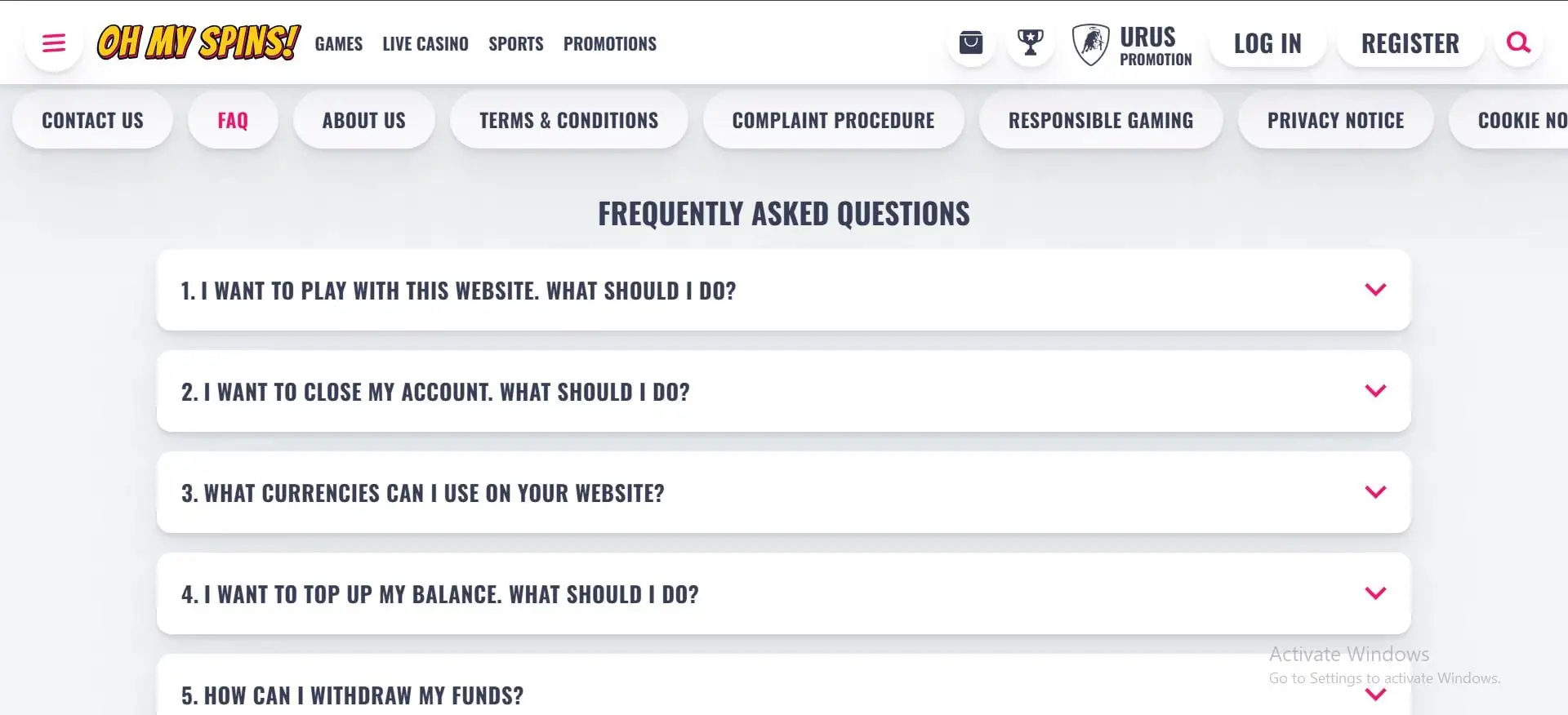Click the Register button
Screen dimensions: 1568x715
tap(1410, 43)
